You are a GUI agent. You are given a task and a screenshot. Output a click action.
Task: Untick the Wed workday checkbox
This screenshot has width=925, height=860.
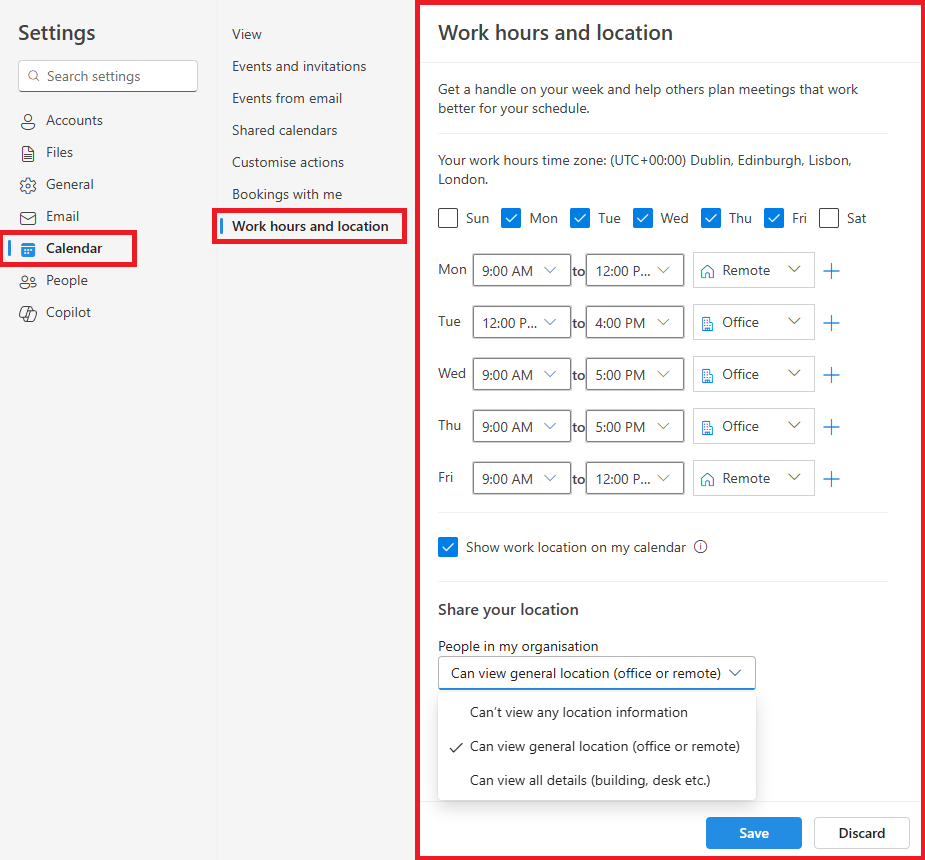click(643, 218)
